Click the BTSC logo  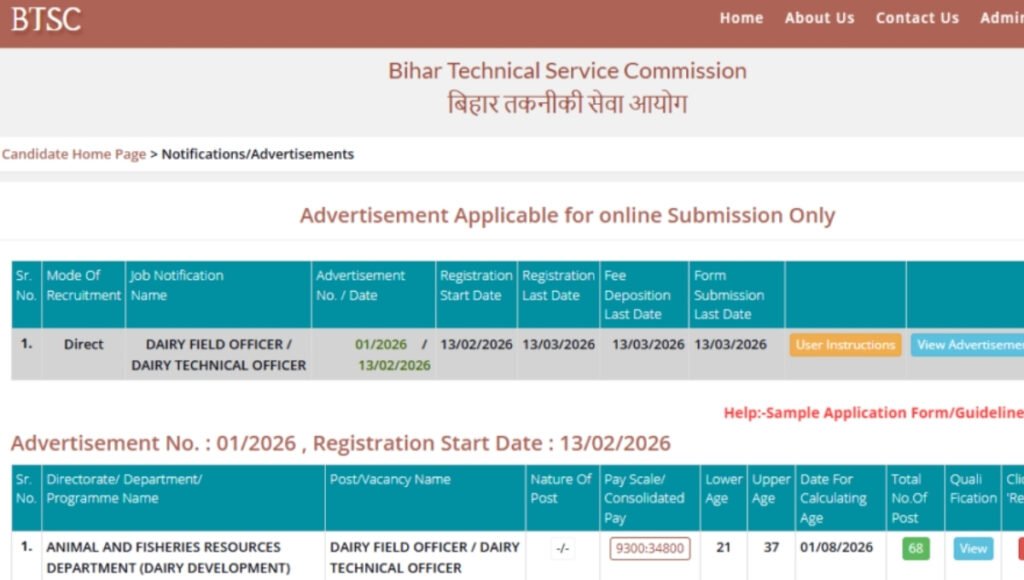point(45,19)
